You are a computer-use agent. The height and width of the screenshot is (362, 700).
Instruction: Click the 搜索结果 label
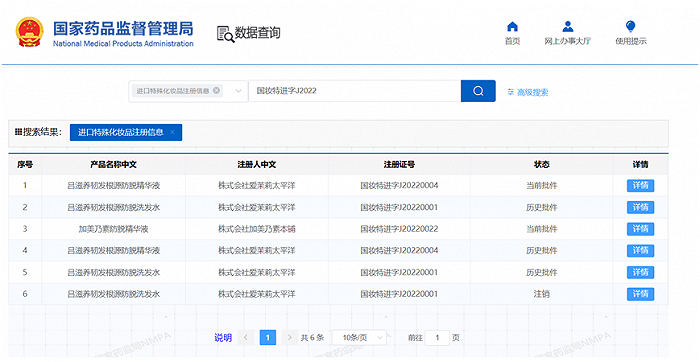(38, 133)
